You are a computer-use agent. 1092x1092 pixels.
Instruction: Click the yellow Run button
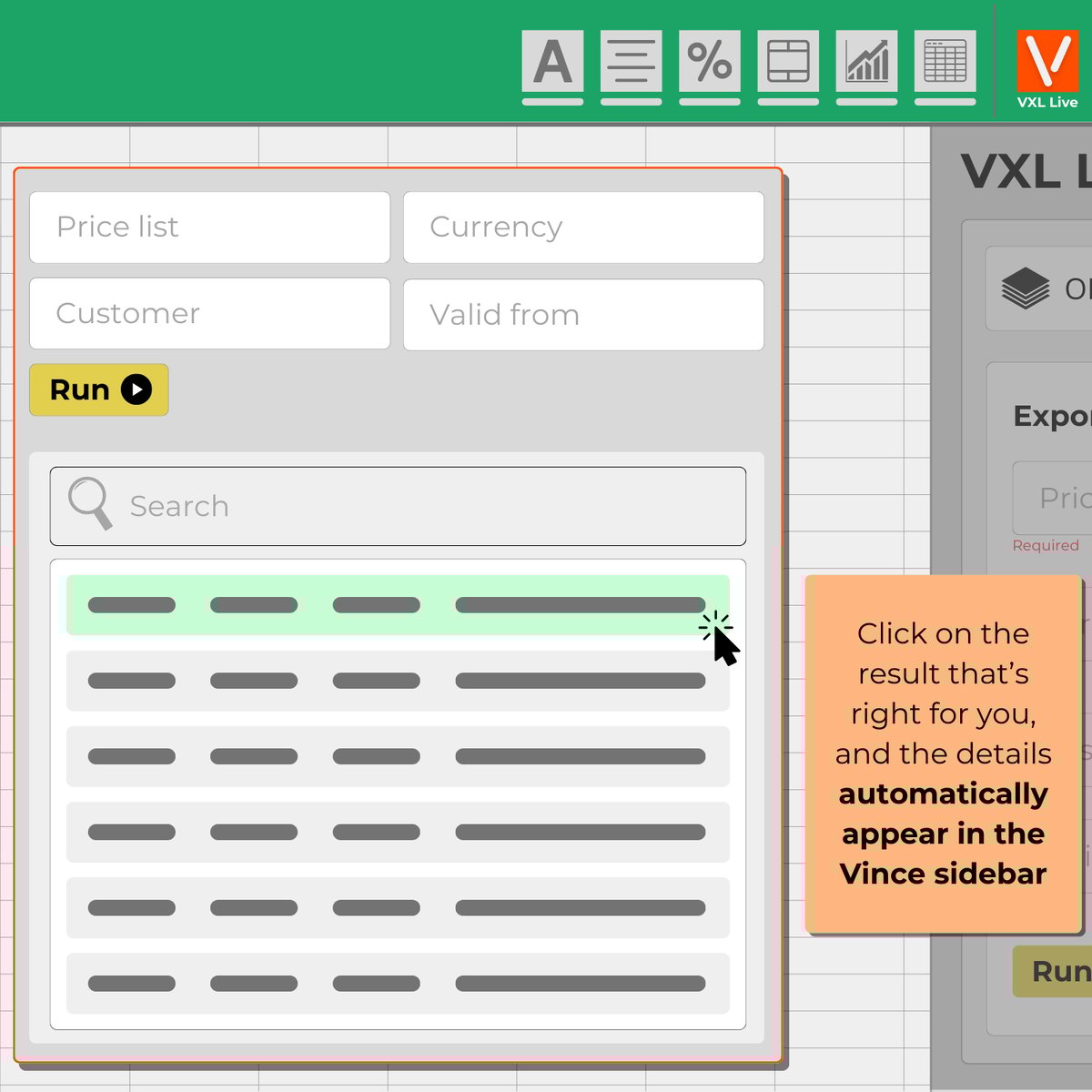point(98,389)
